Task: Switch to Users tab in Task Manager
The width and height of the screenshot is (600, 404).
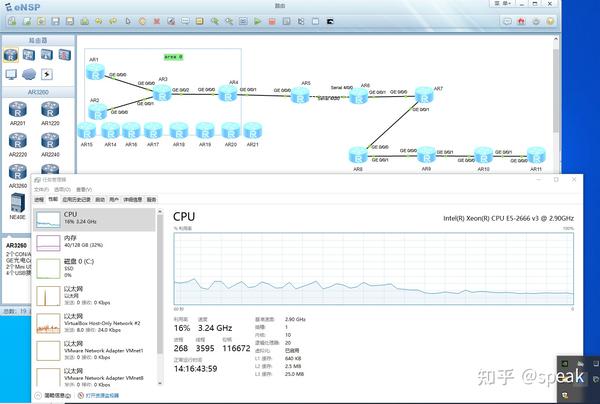Action: 114,199
